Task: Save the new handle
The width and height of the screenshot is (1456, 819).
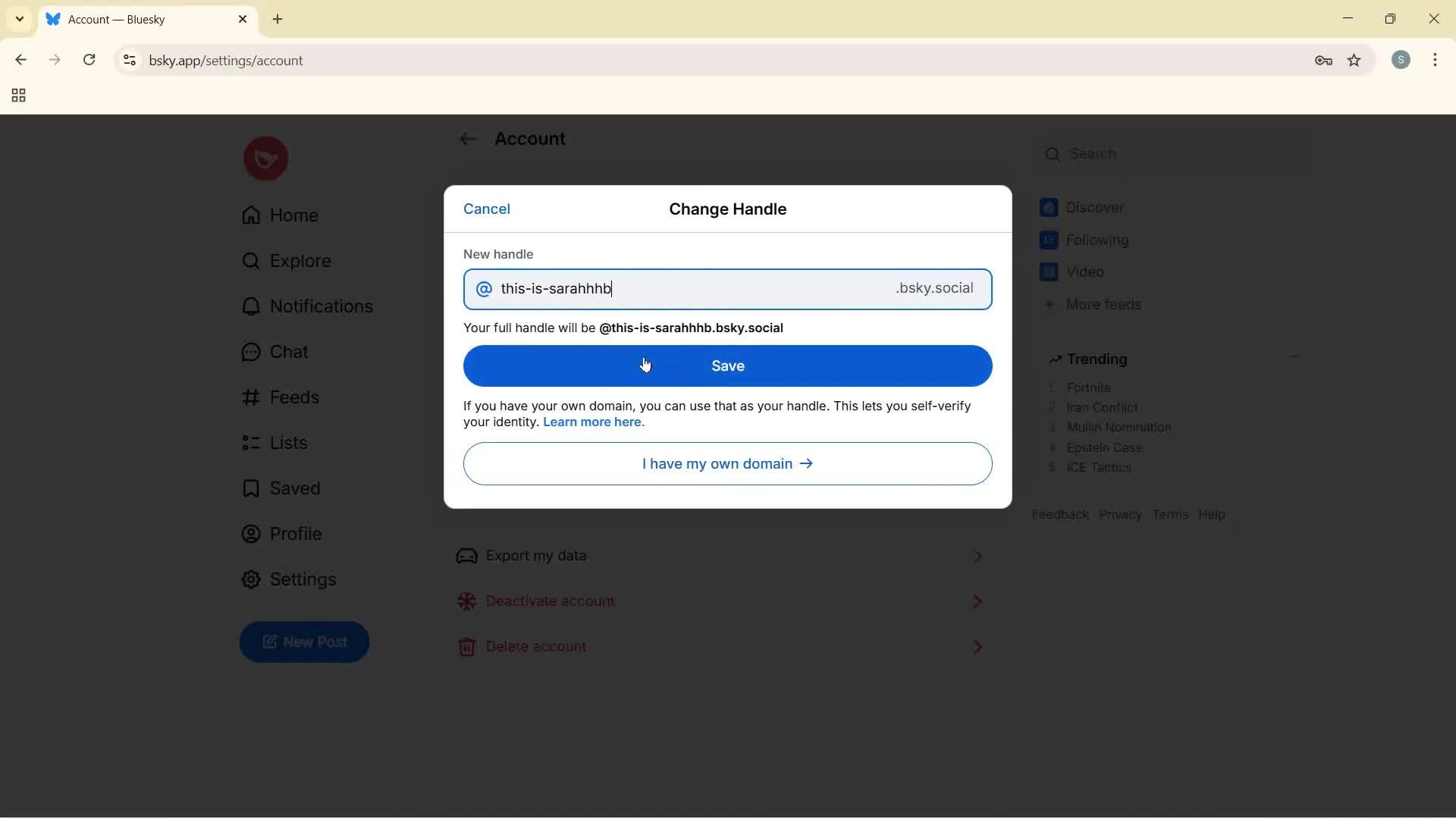Action: tap(727, 366)
